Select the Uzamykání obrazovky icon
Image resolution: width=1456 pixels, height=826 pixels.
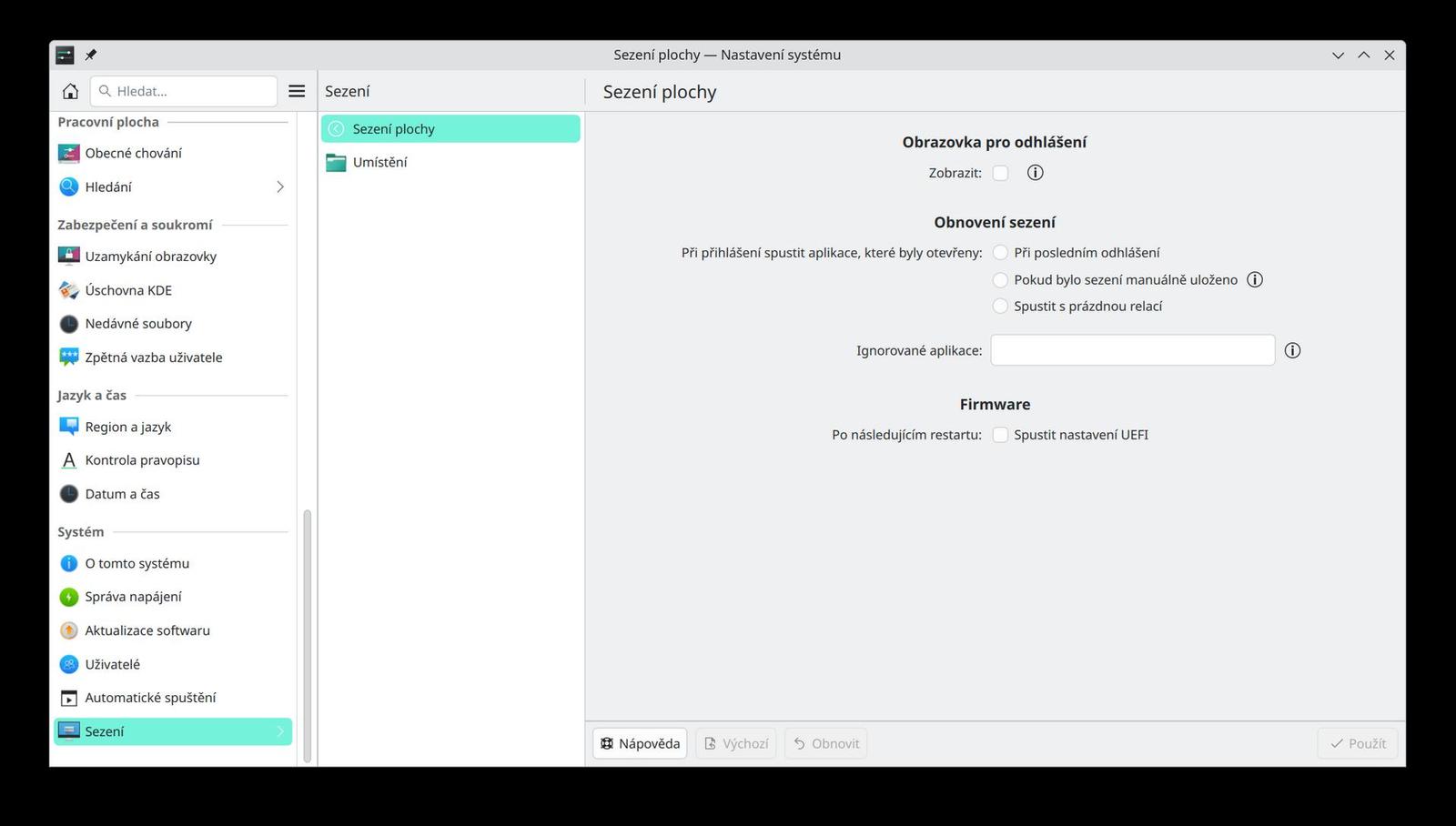[x=68, y=256]
